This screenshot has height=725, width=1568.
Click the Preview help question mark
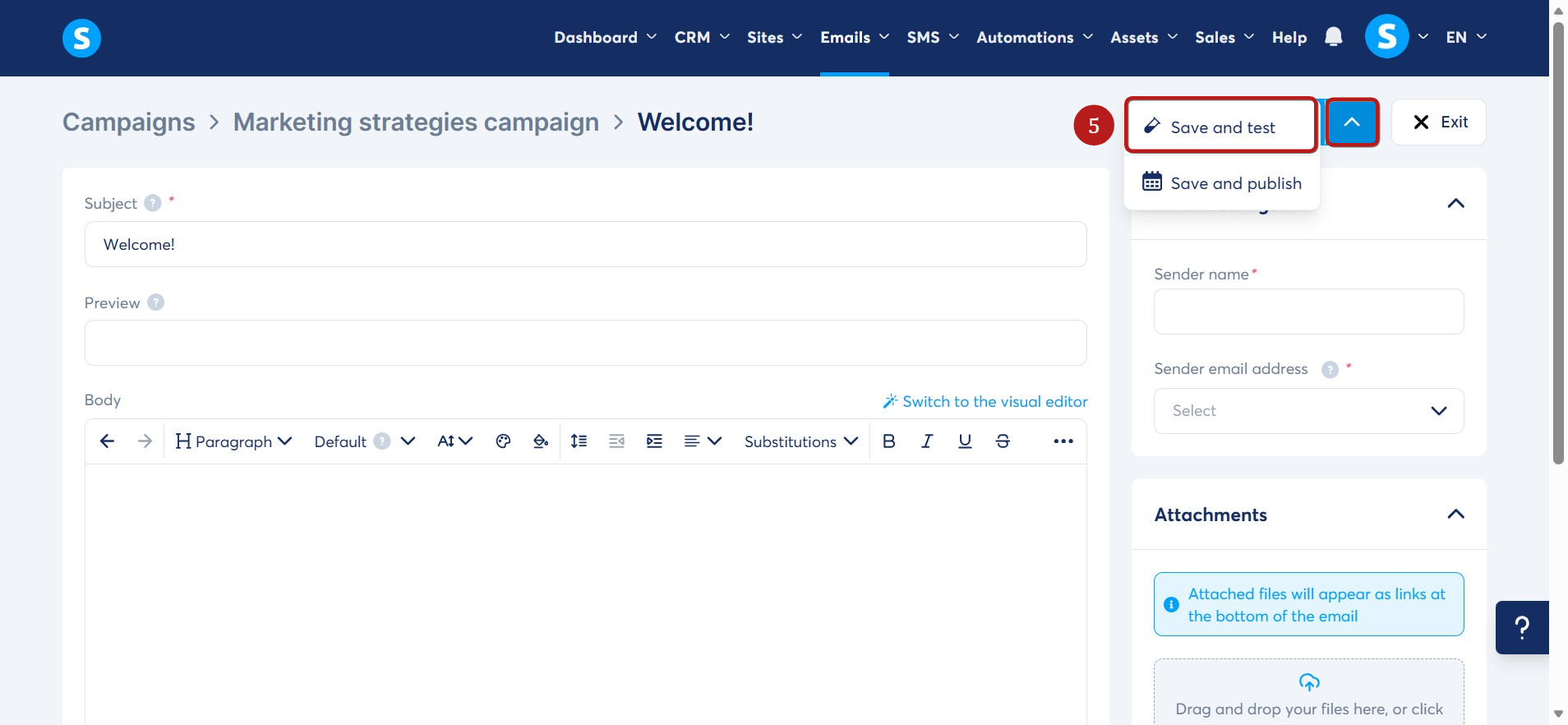point(156,302)
